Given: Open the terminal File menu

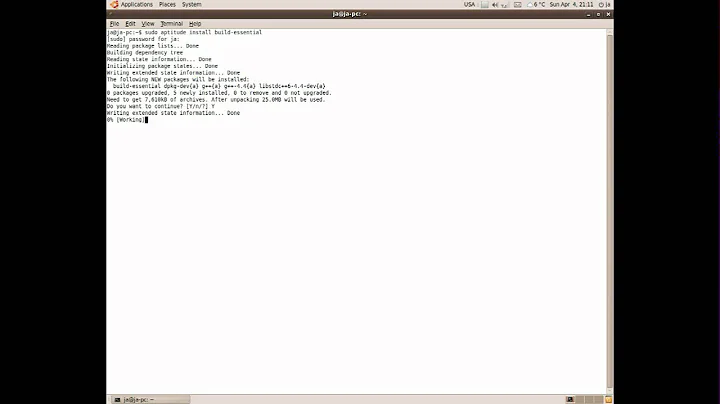Looking at the screenshot, I should 114,23.
